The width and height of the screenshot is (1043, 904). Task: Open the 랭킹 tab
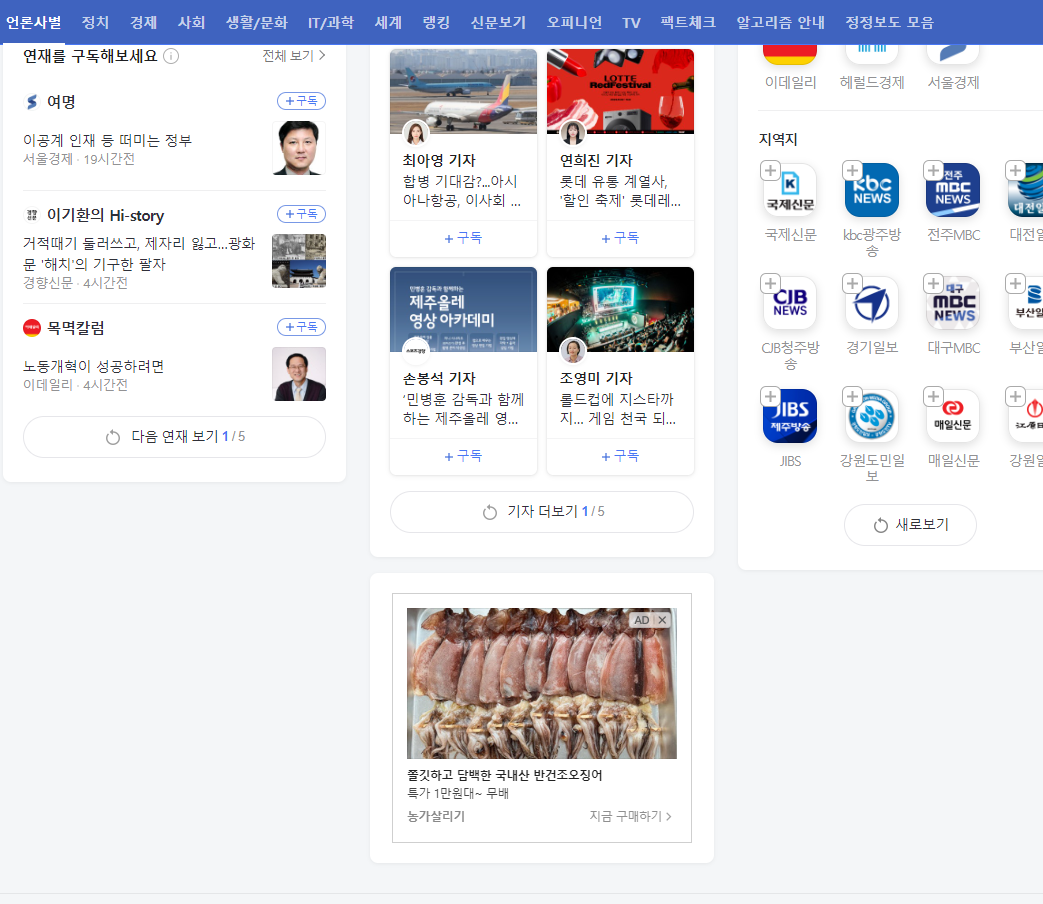[x=436, y=23]
